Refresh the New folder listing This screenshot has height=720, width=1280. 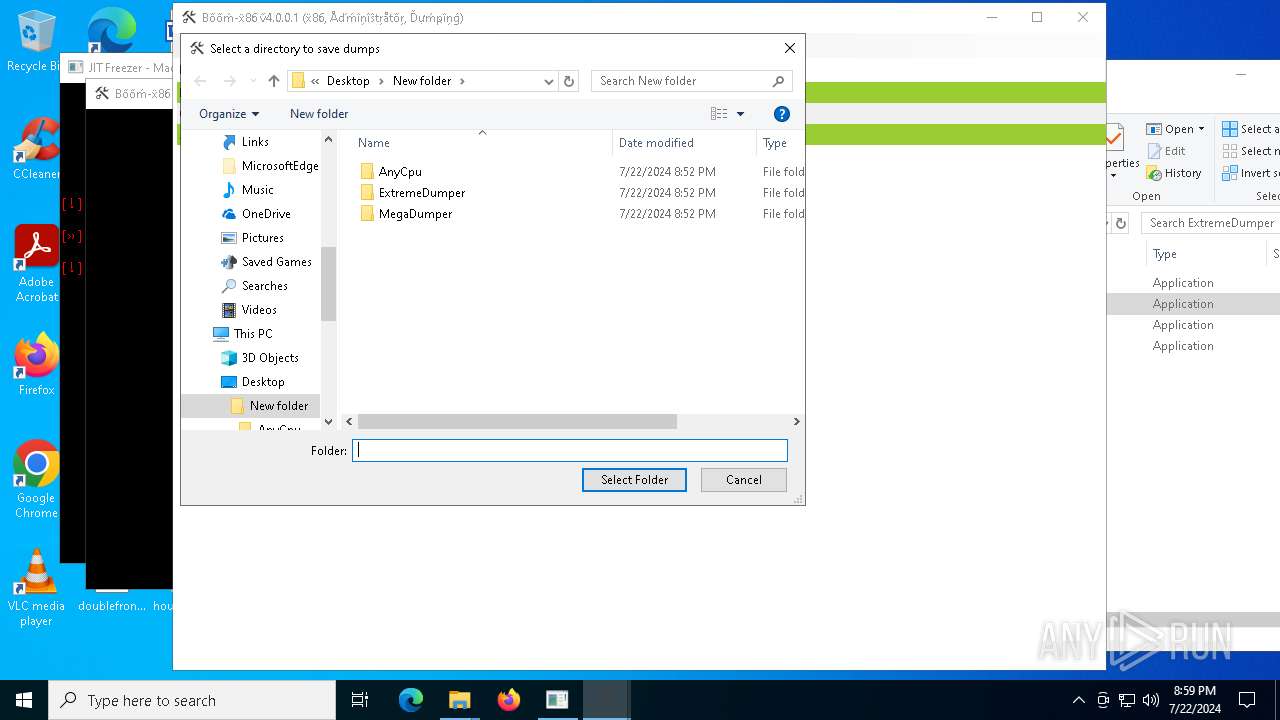(569, 81)
